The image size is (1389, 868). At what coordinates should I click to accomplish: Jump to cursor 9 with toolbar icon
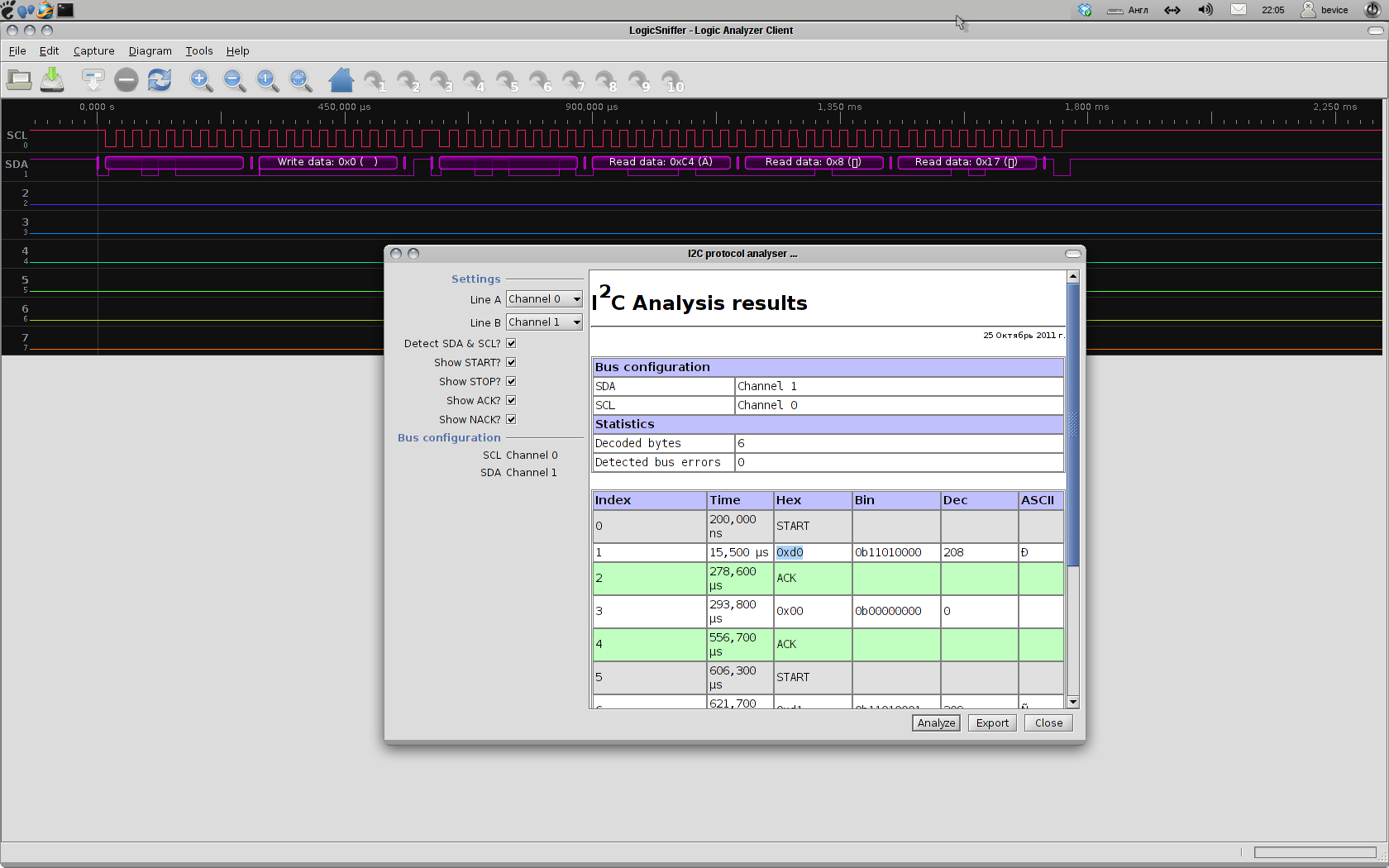coord(639,80)
